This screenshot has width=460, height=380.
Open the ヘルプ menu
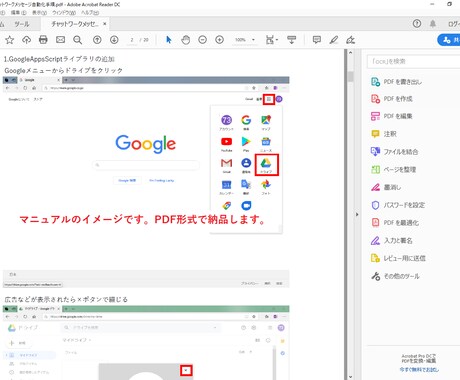[x=90, y=13]
